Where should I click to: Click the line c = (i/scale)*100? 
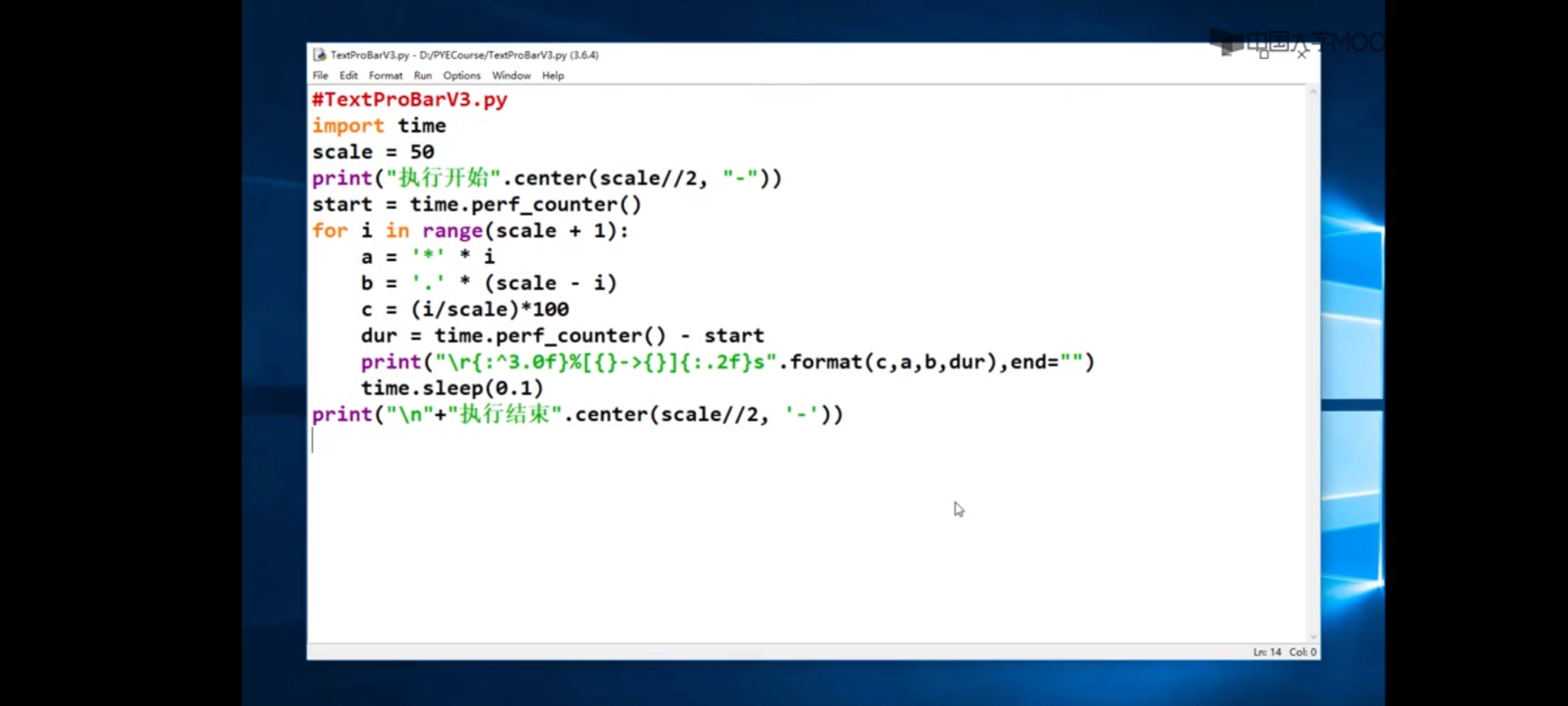[x=465, y=309]
